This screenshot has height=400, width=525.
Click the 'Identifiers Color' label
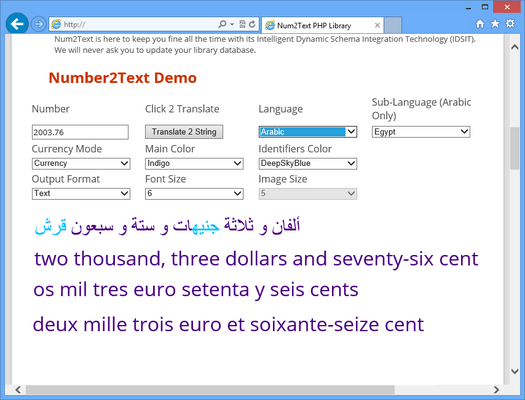[x=295, y=149]
